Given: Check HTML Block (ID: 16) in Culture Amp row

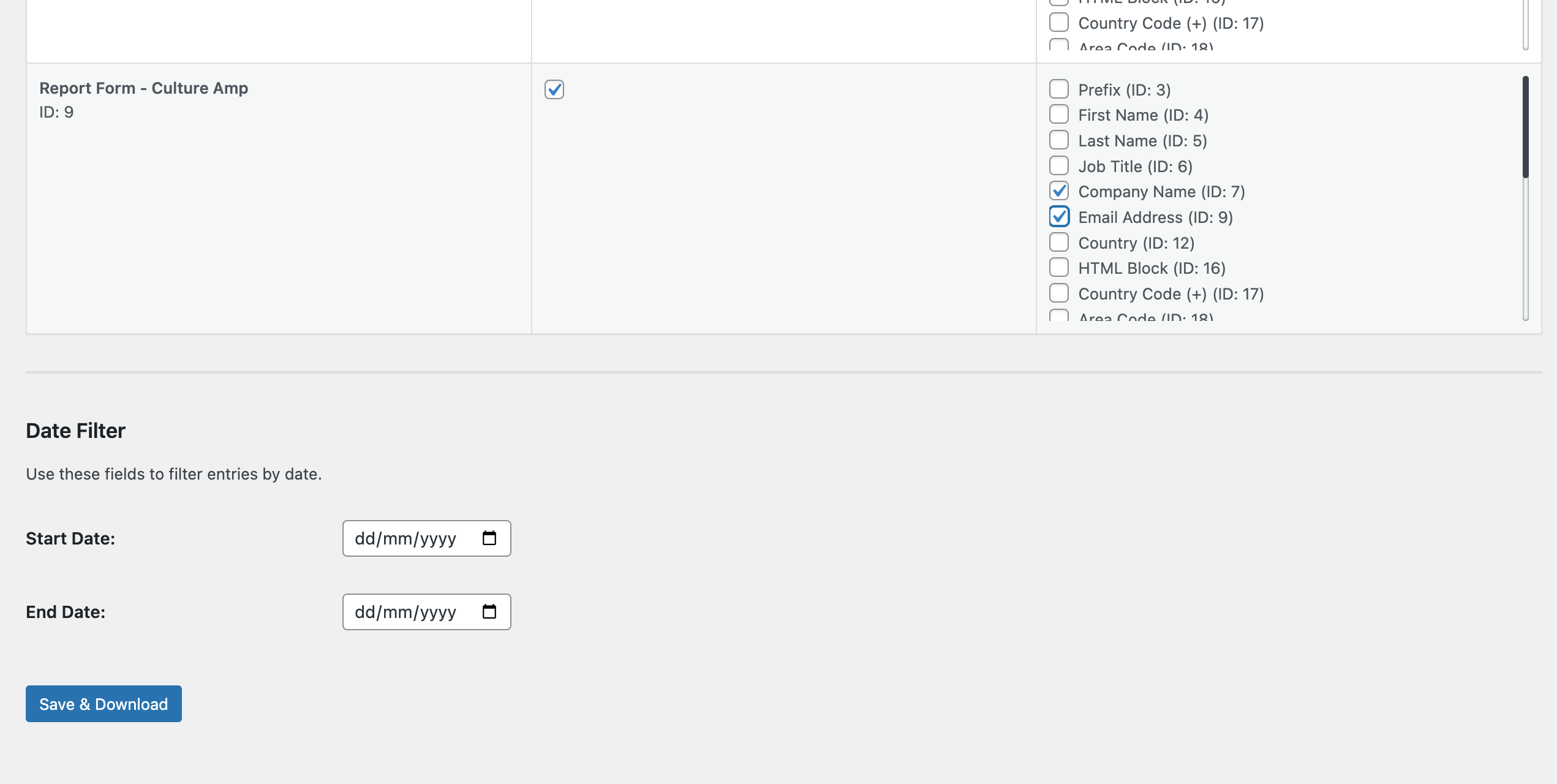Looking at the screenshot, I should coord(1059,268).
